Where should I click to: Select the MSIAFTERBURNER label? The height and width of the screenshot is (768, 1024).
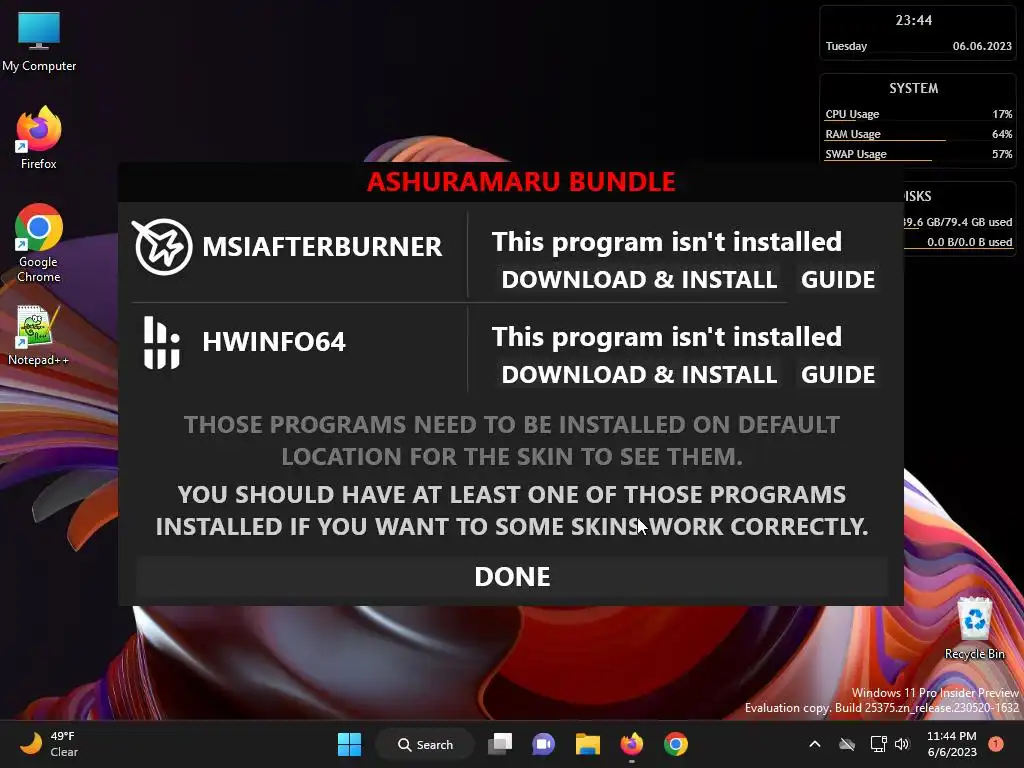click(x=322, y=247)
